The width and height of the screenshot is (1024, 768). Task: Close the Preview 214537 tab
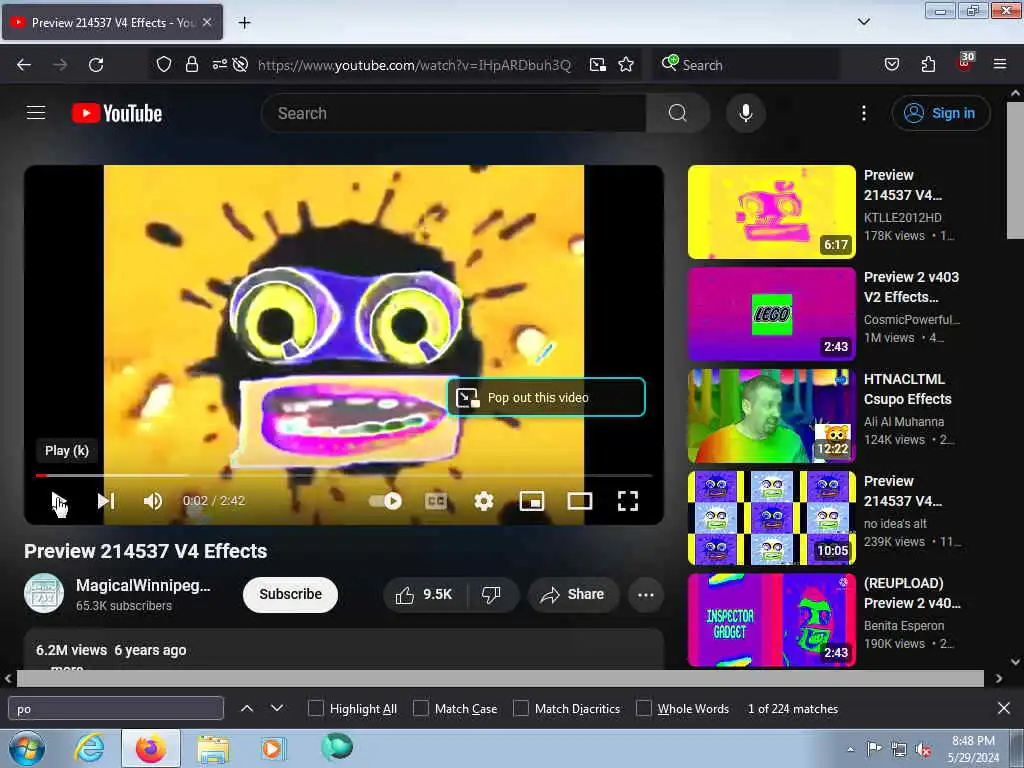tap(207, 22)
